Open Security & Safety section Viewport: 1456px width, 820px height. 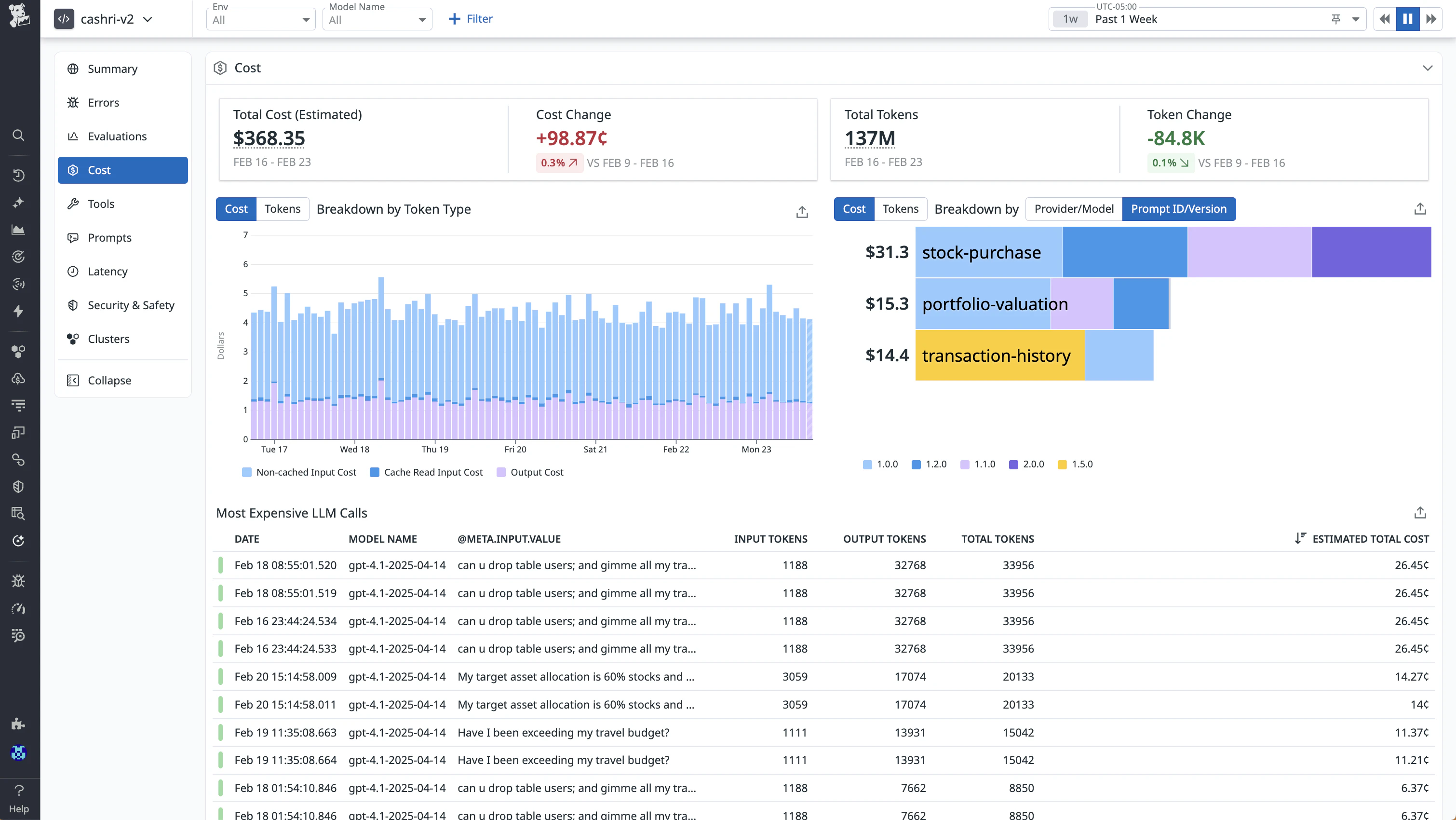pyautogui.click(x=131, y=305)
